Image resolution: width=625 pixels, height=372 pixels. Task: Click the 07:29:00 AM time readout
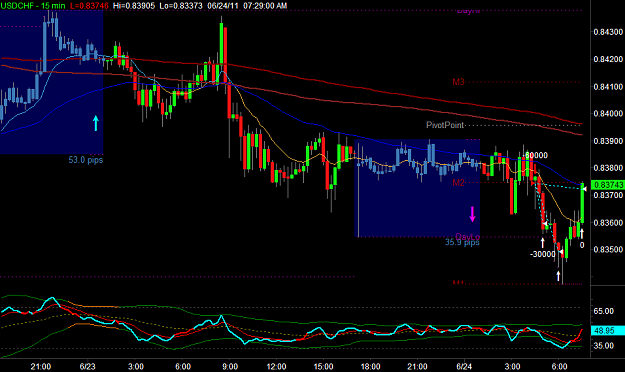[265, 6]
